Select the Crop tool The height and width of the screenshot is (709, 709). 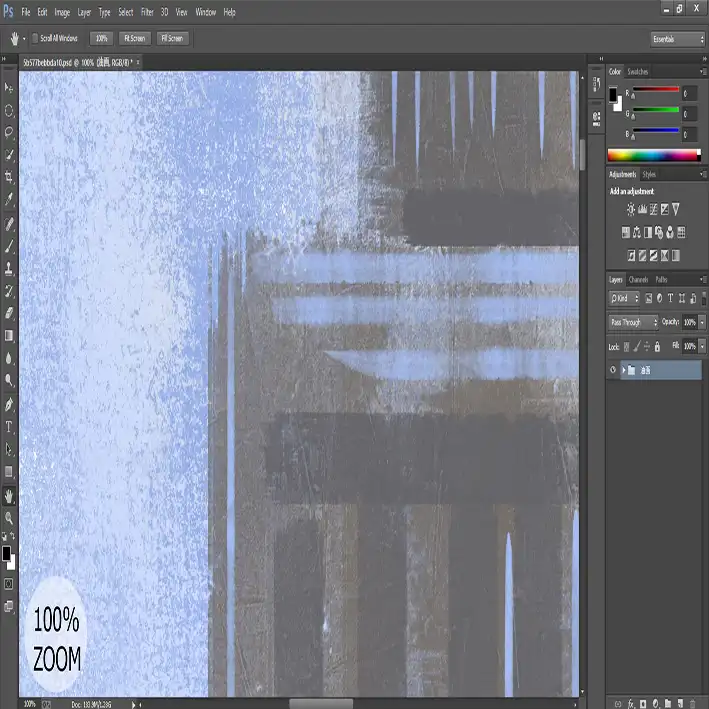[x=9, y=177]
